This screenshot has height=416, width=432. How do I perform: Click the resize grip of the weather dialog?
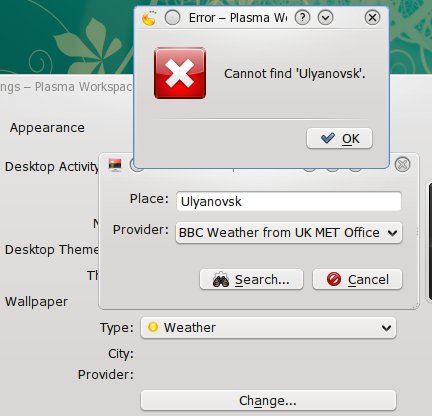416,306
